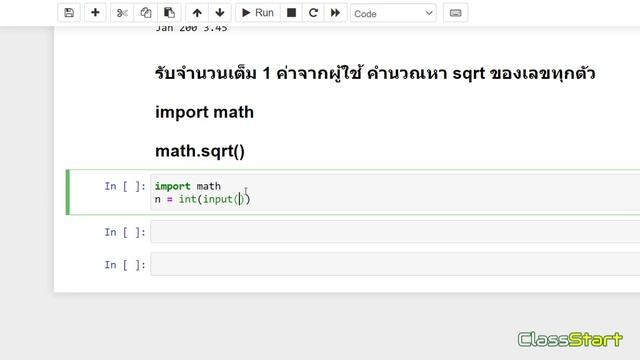
Task: Copy selected cells icon
Action: coord(146,13)
